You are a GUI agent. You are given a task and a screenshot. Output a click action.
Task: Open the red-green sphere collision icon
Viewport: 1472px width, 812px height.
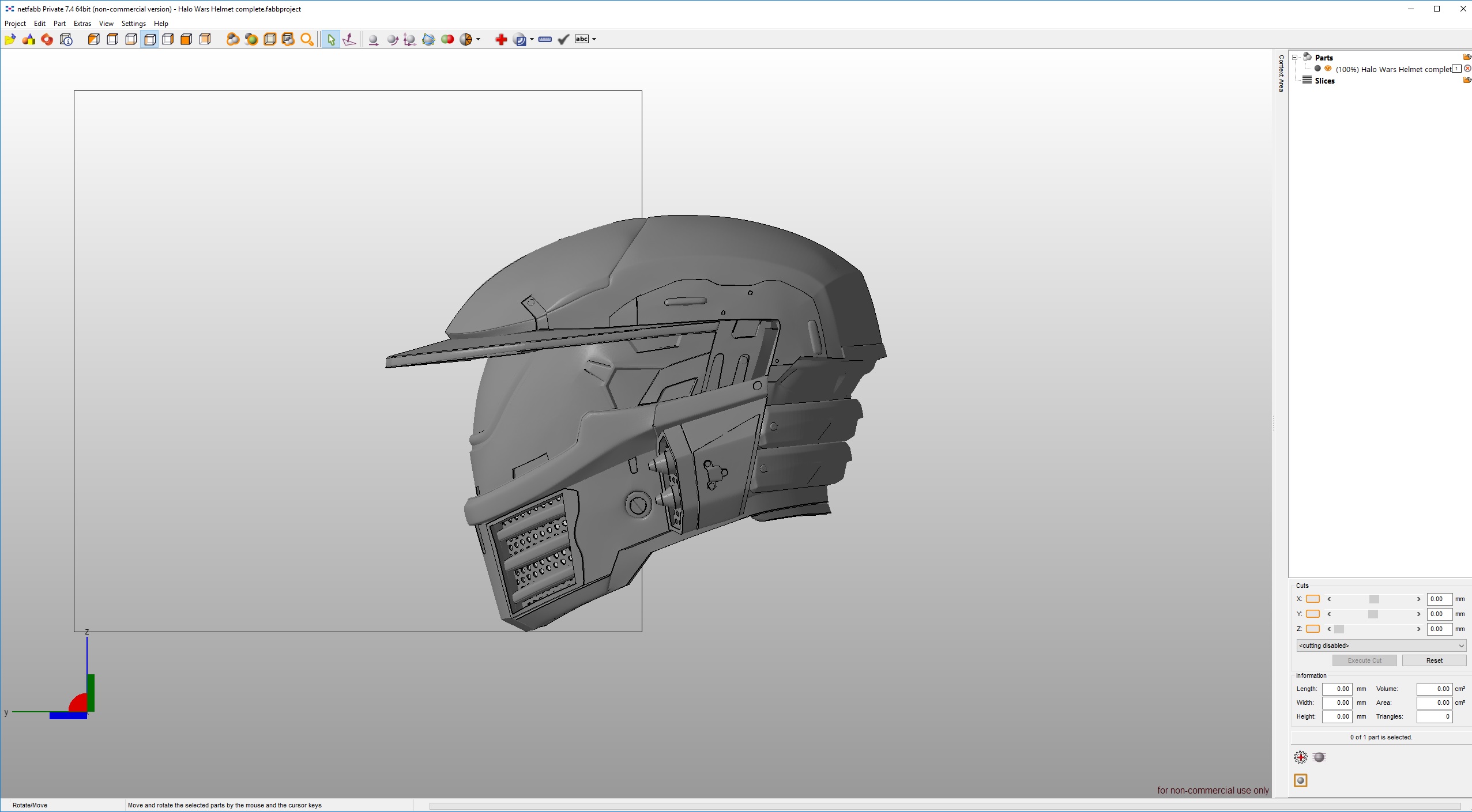click(447, 39)
